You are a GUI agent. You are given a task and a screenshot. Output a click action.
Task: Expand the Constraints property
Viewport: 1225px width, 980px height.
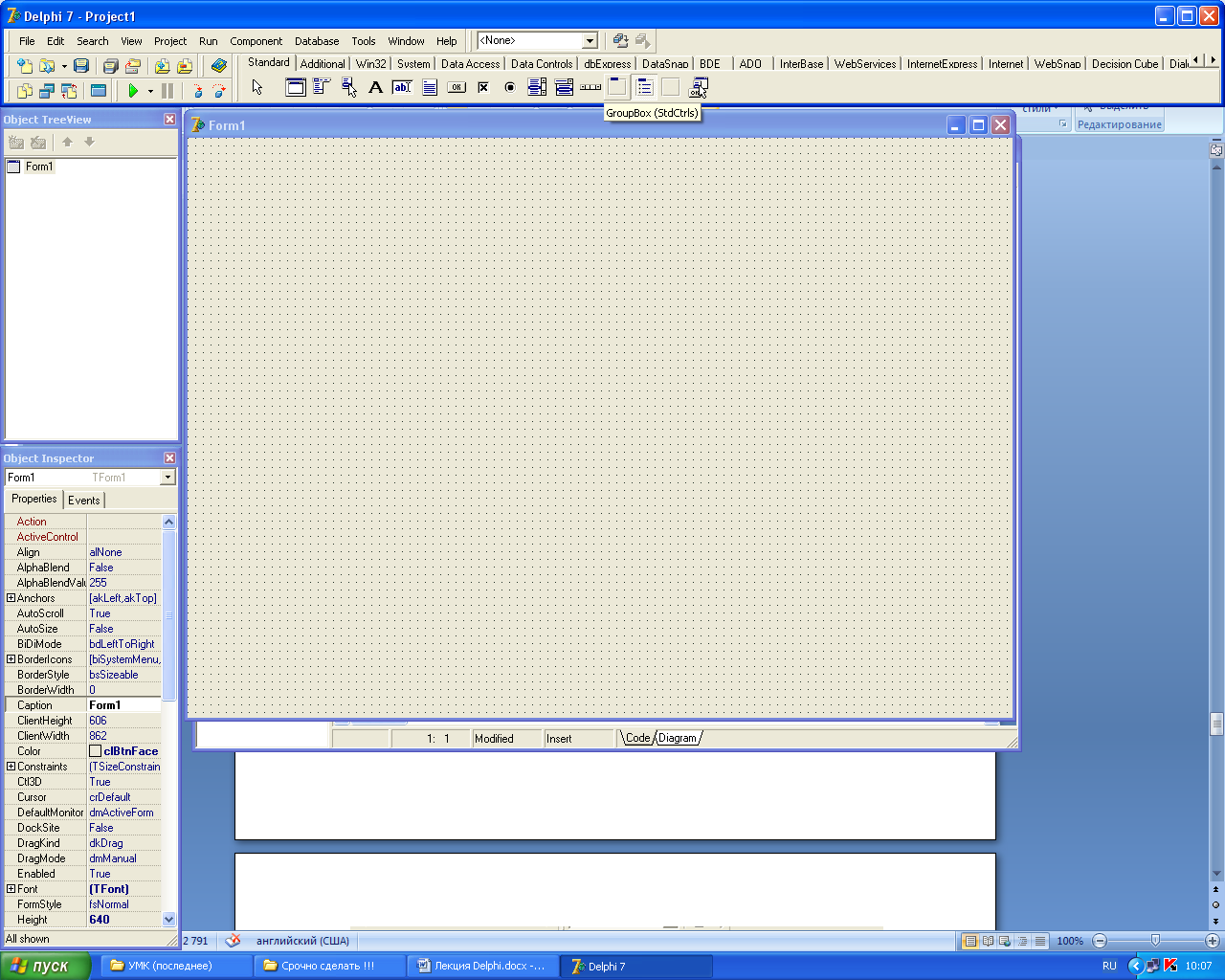11,767
